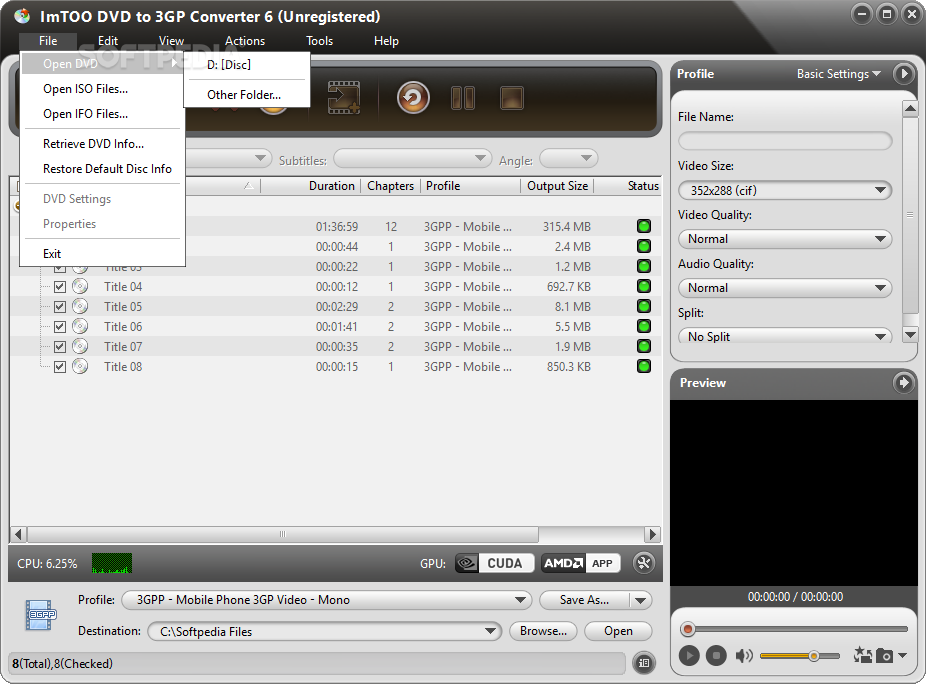Click green status light of 01:36:59 title

click(x=644, y=226)
